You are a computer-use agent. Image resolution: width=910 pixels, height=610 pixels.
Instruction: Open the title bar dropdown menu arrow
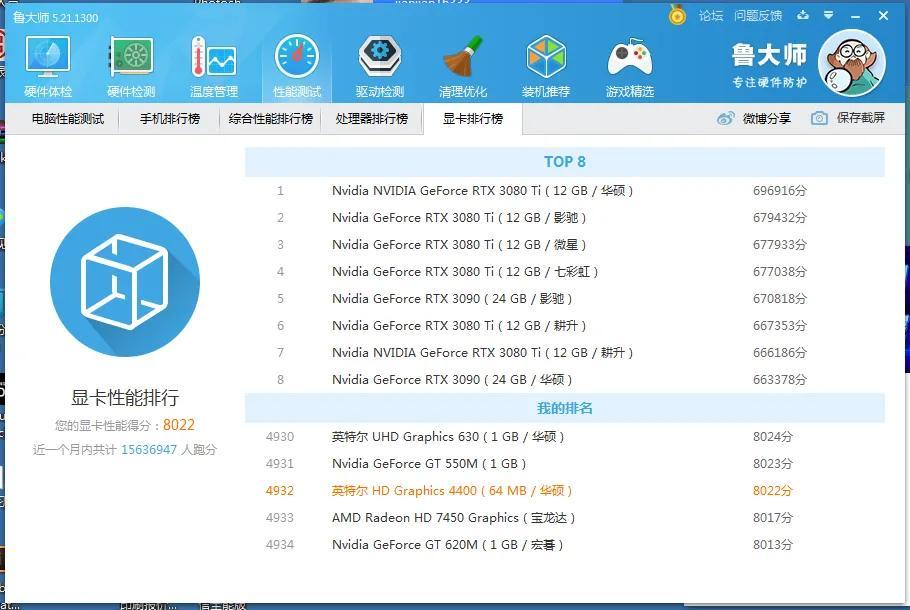pos(829,15)
